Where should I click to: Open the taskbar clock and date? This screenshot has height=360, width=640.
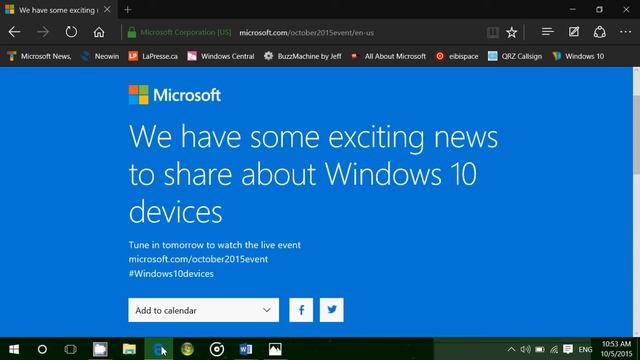(x=616, y=349)
